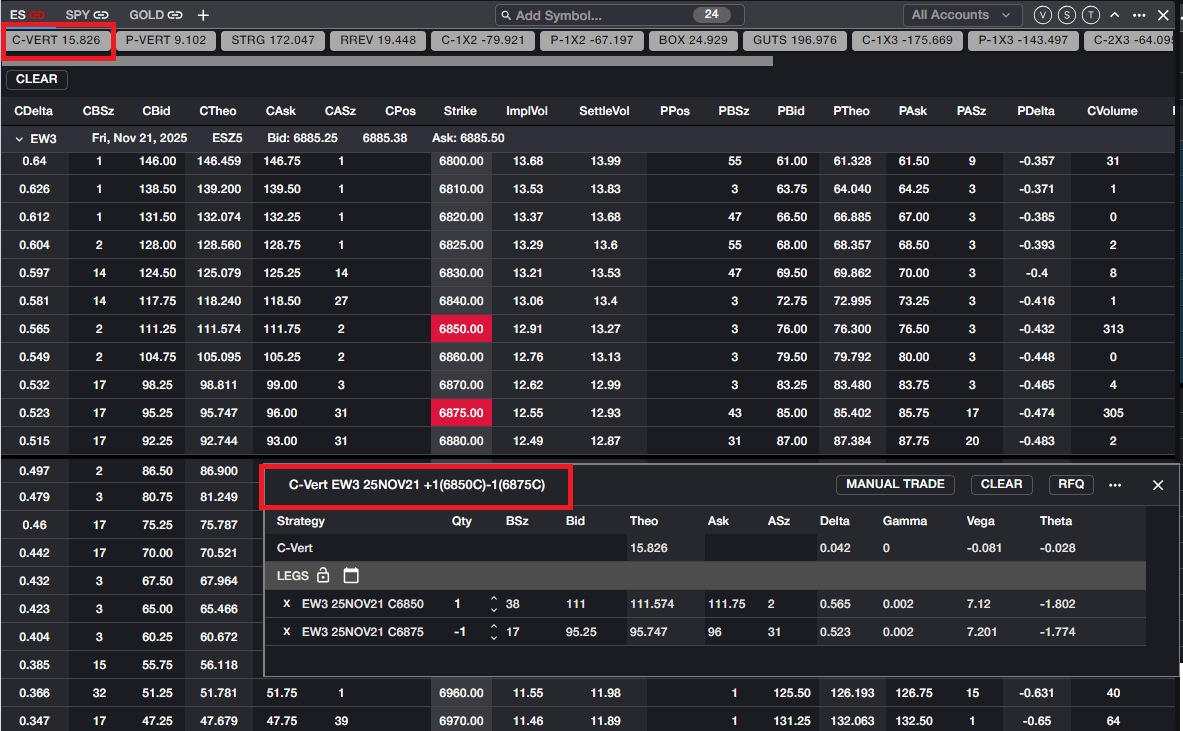1183x731 pixels.
Task: Click the circled S icon in the header
Action: 1067,15
